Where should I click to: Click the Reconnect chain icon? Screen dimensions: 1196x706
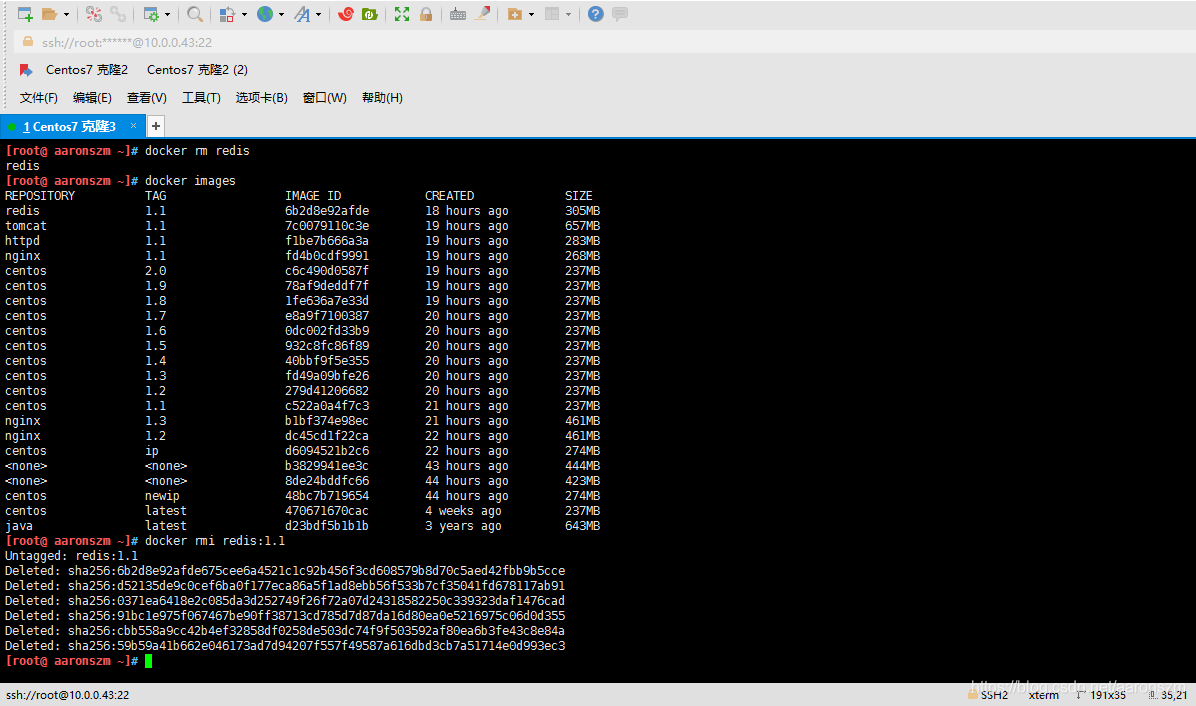pos(117,14)
